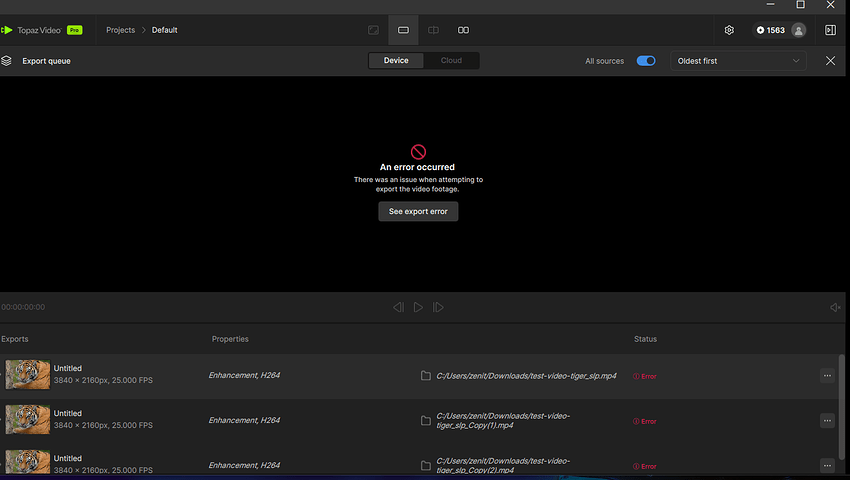Open the settings gear icon

(x=729, y=30)
